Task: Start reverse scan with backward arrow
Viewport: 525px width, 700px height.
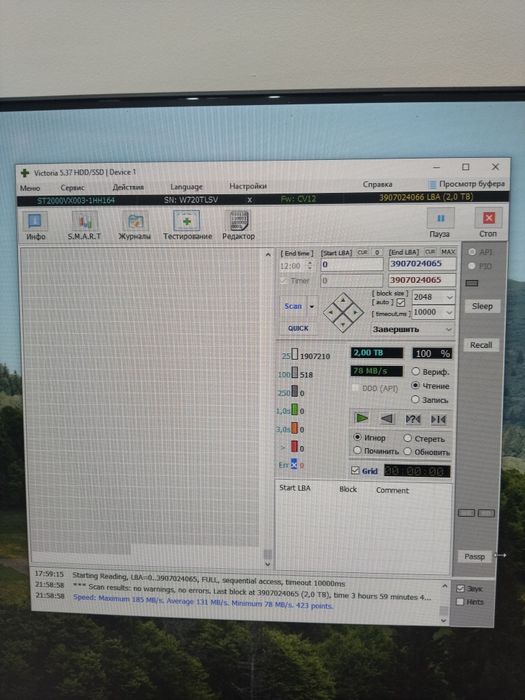Action: (387, 419)
